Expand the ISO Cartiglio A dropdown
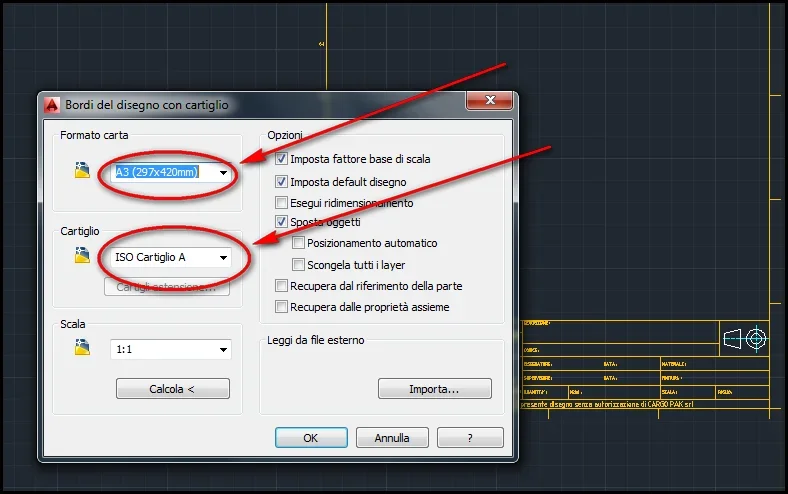 [223, 257]
